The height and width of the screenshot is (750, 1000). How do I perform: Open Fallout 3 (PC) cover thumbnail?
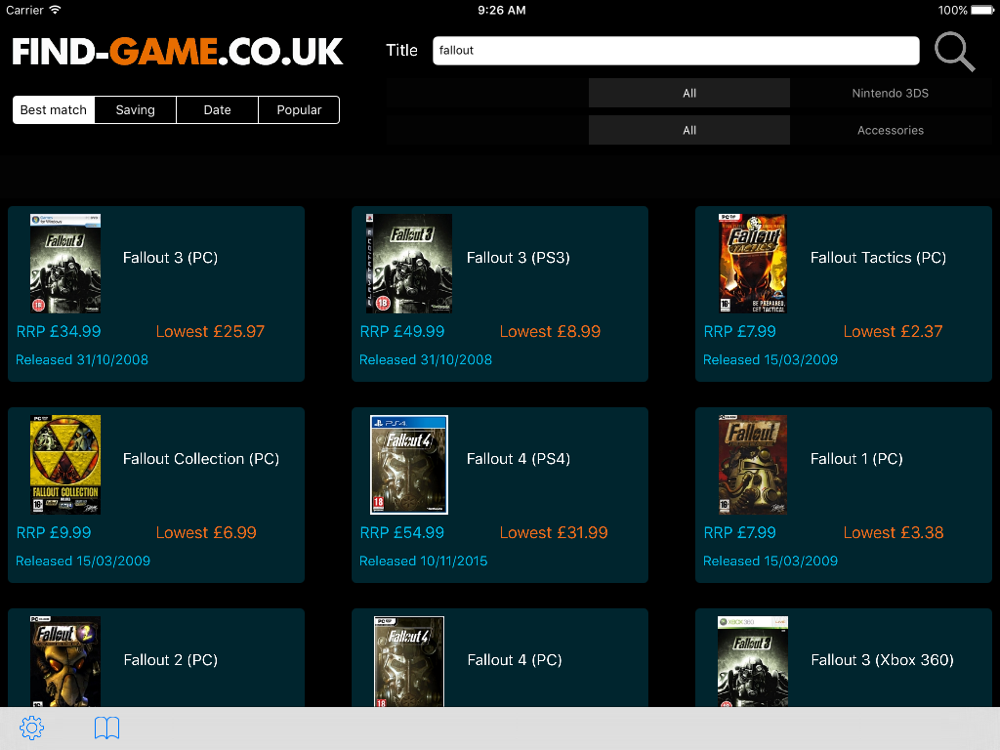[65, 263]
